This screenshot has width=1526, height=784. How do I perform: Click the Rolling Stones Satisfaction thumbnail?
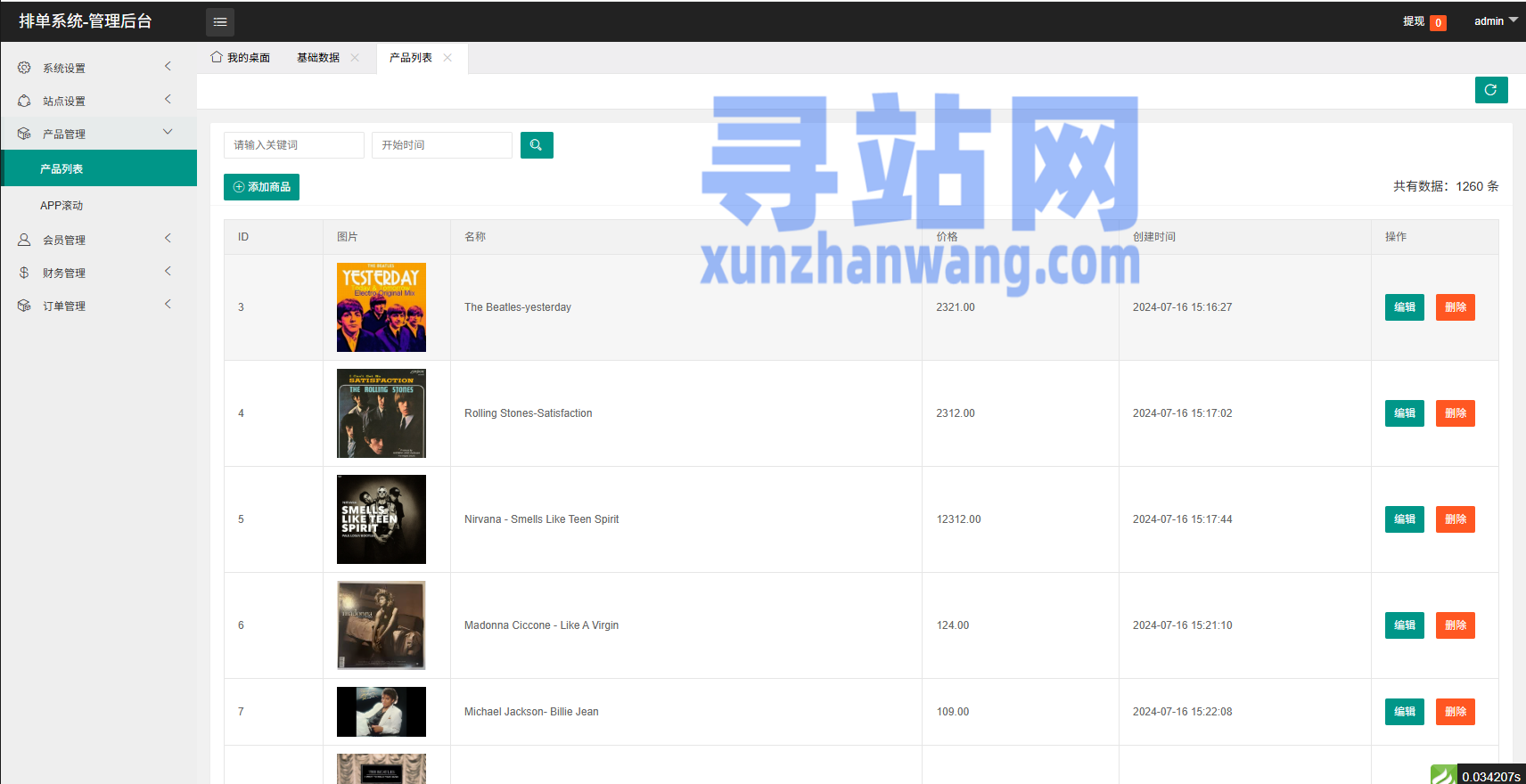tap(381, 413)
